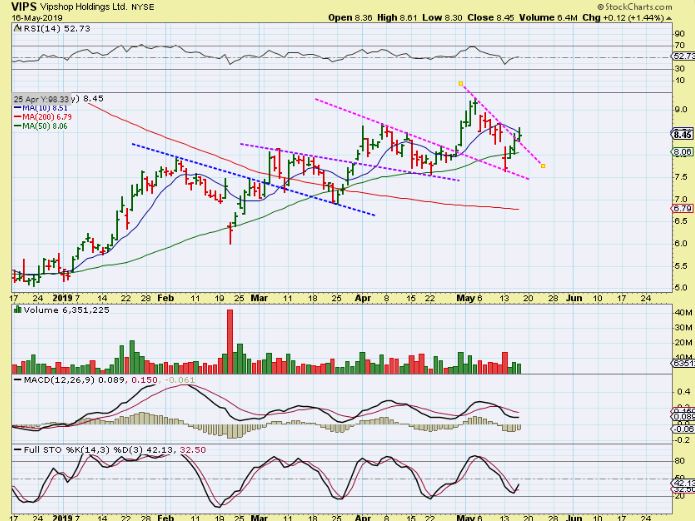695x521 pixels.
Task: Click the 70 RSI axis label
Action: click(x=679, y=45)
